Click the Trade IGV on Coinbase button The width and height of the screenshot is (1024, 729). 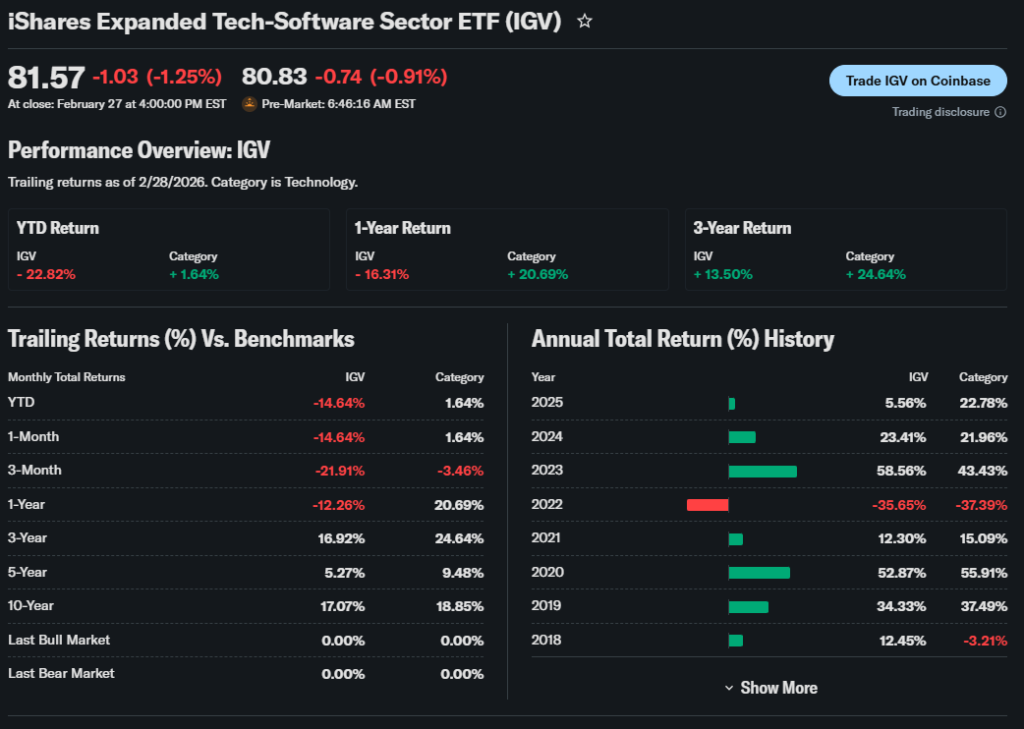(x=918, y=81)
